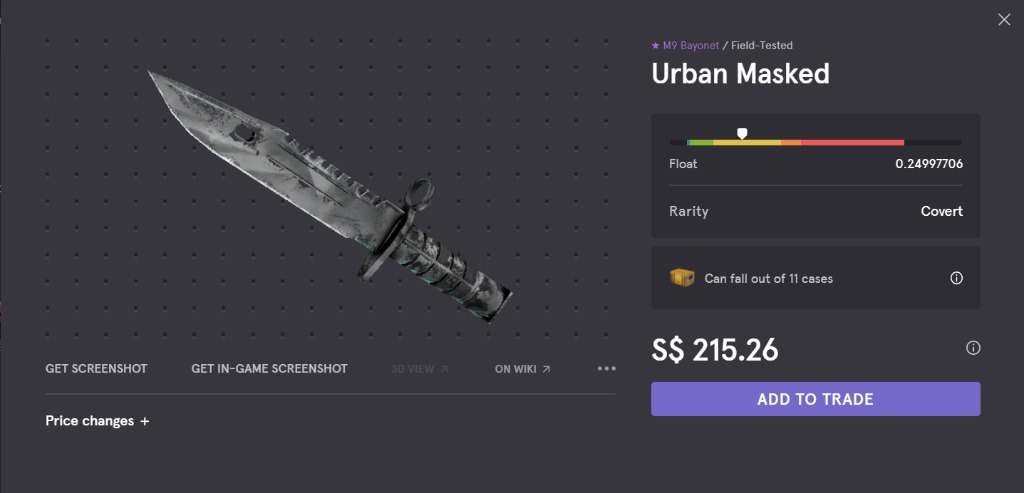Click the info icon next to price
The width and height of the screenshot is (1024, 493).
[973, 348]
